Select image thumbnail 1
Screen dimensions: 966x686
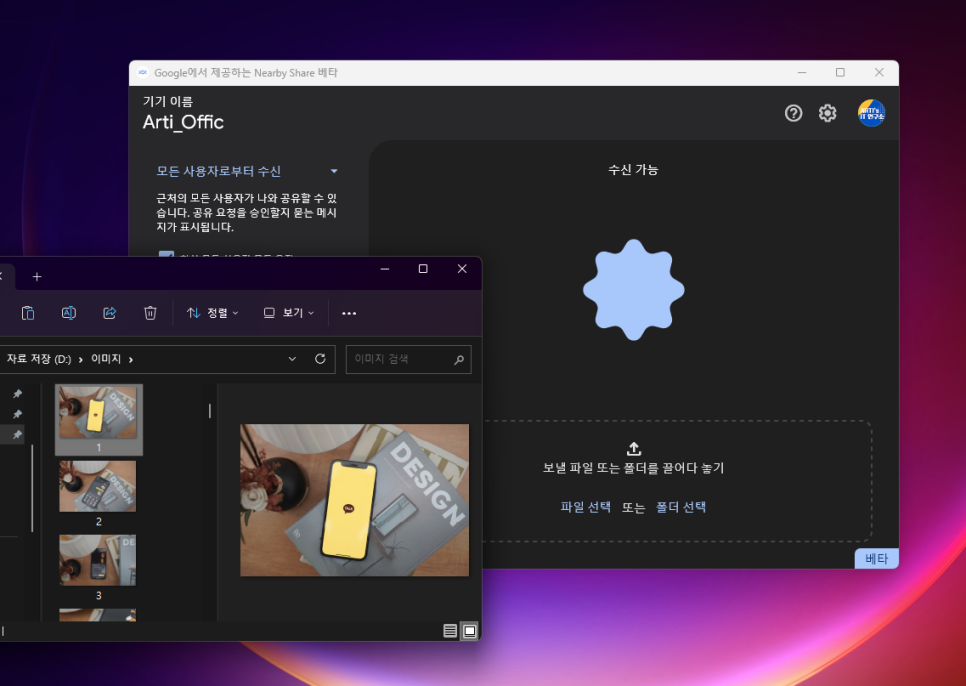tap(99, 419)
